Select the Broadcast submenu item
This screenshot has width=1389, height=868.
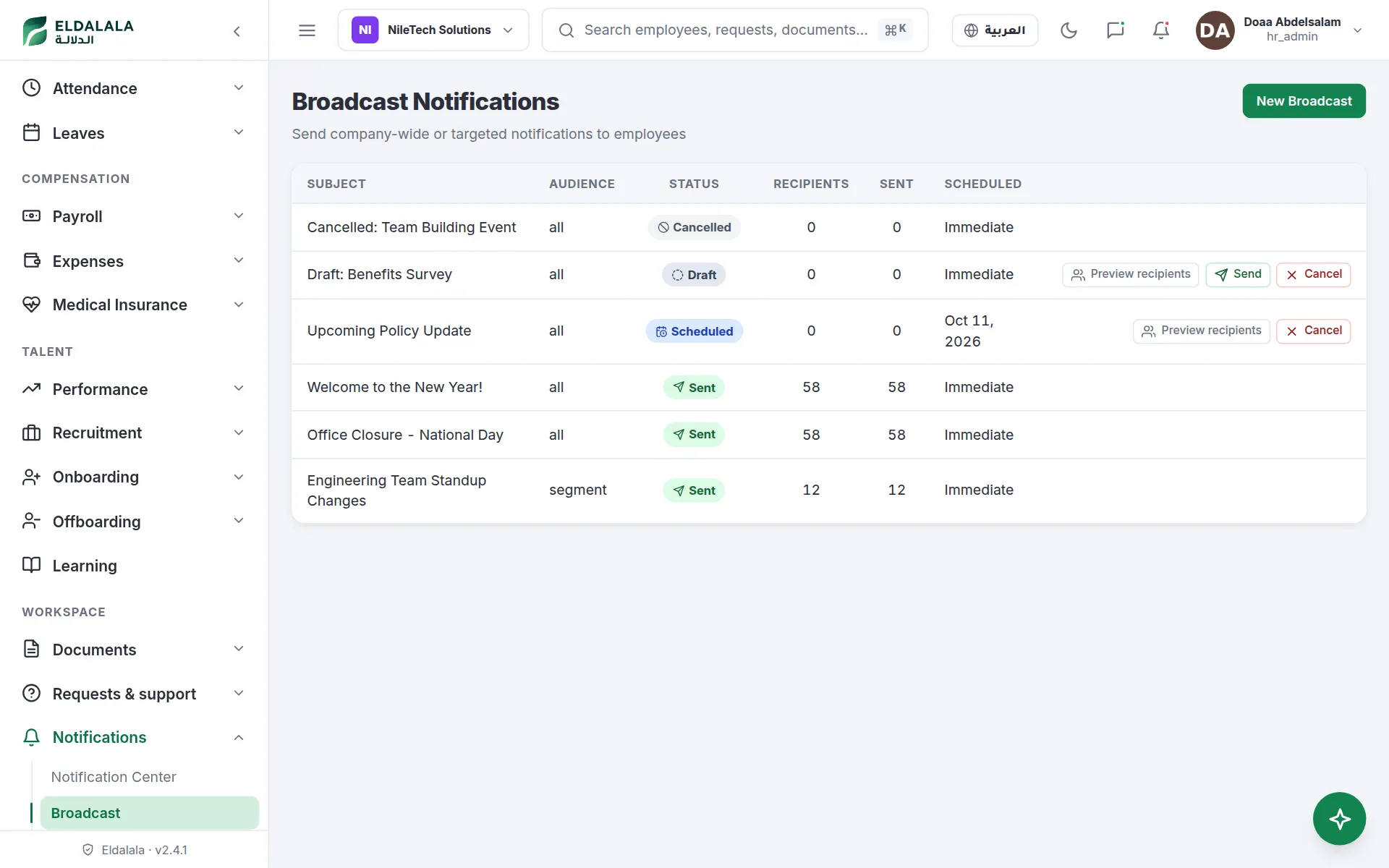coord(149,813)
